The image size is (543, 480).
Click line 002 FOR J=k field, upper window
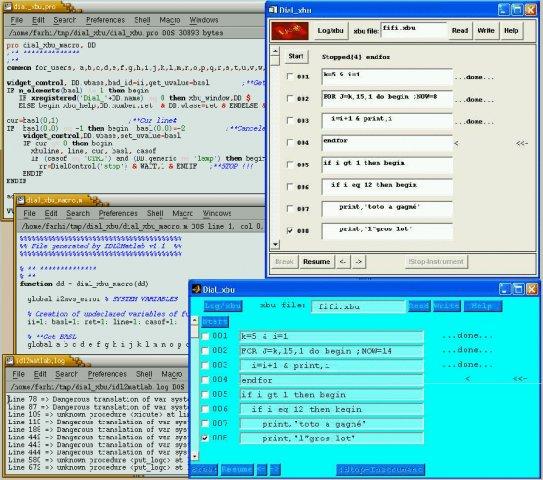[387, 99]
